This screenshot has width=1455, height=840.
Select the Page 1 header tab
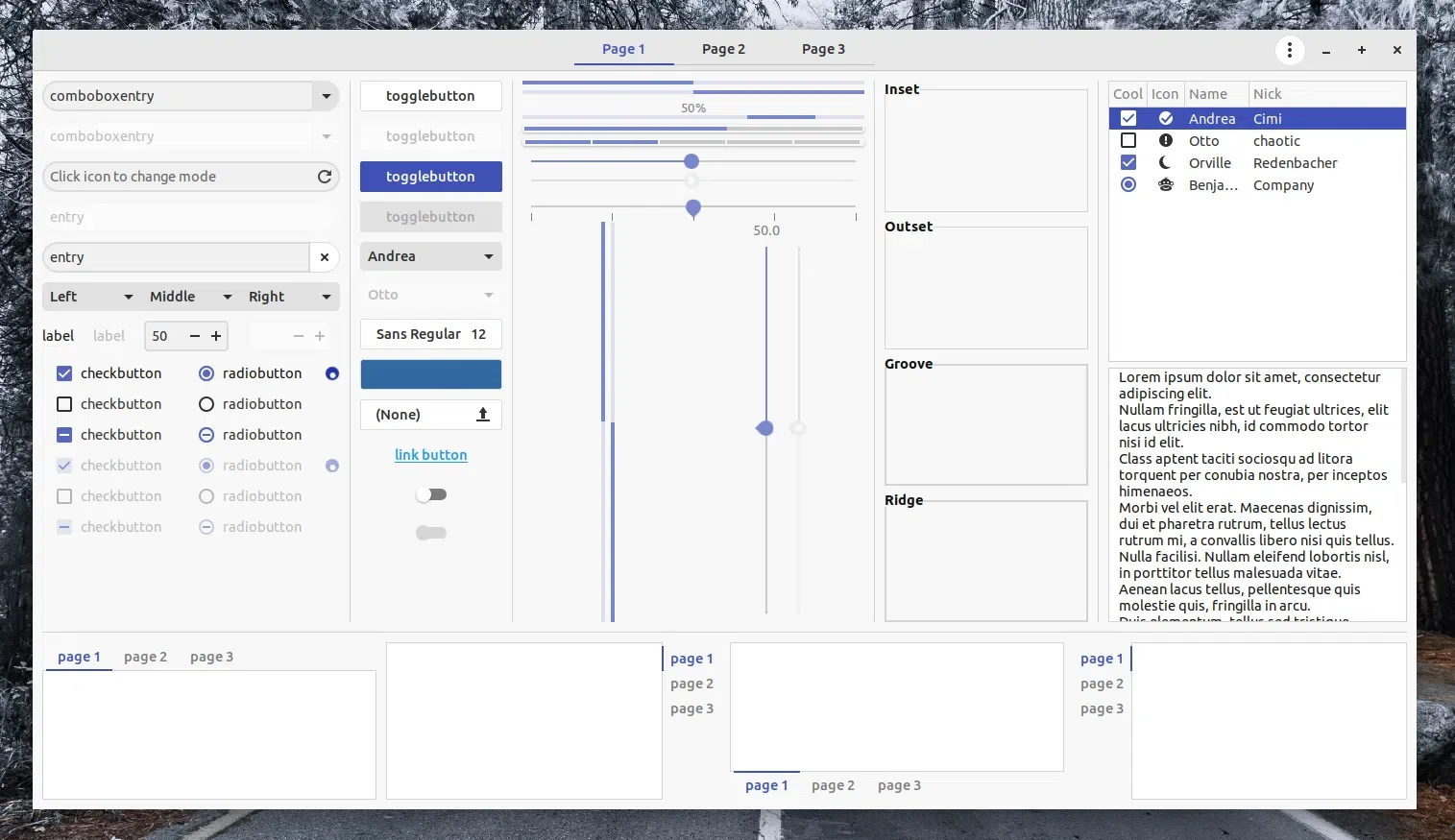[623, 49]
